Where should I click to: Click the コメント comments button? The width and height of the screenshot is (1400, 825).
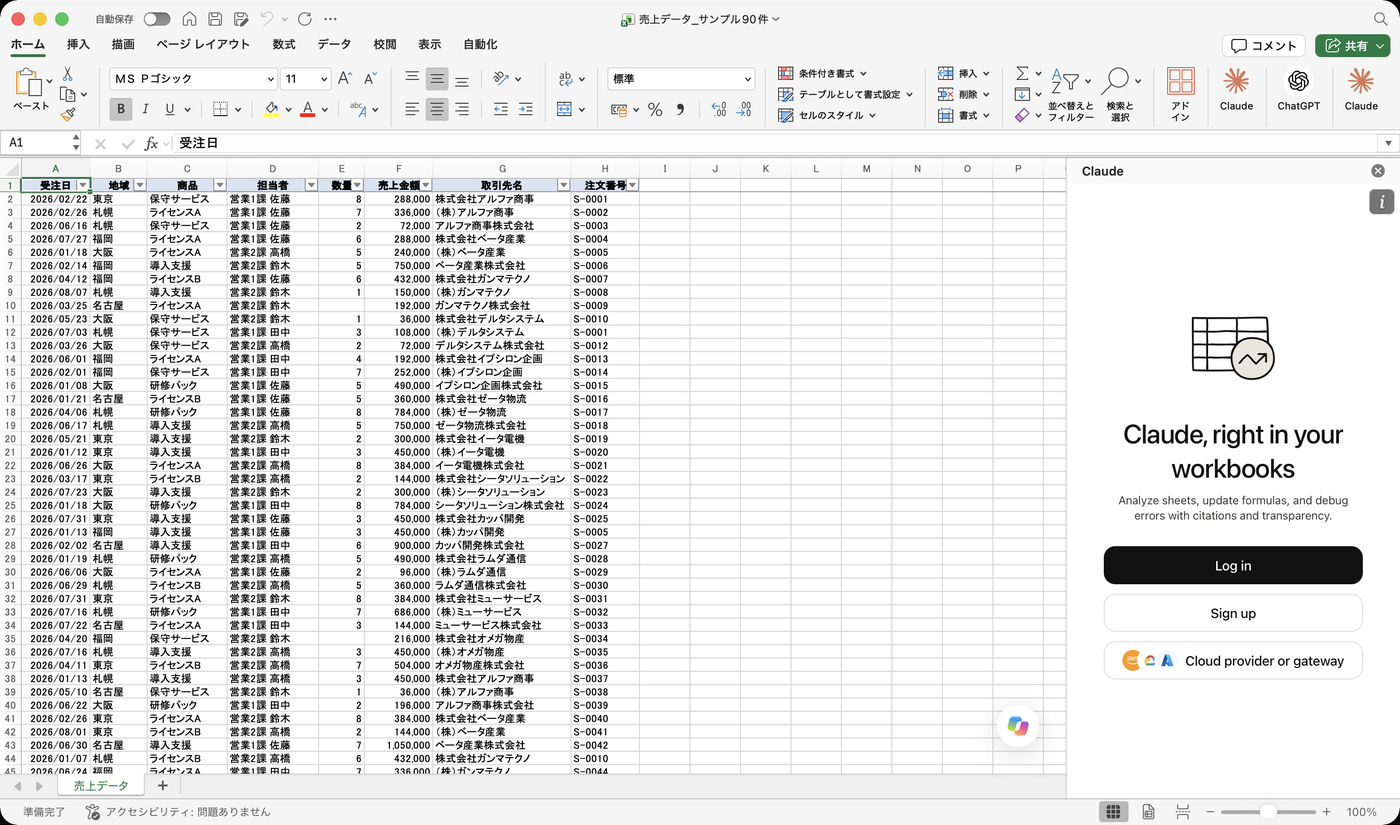pyautogui.click(x=1264, y=45)
